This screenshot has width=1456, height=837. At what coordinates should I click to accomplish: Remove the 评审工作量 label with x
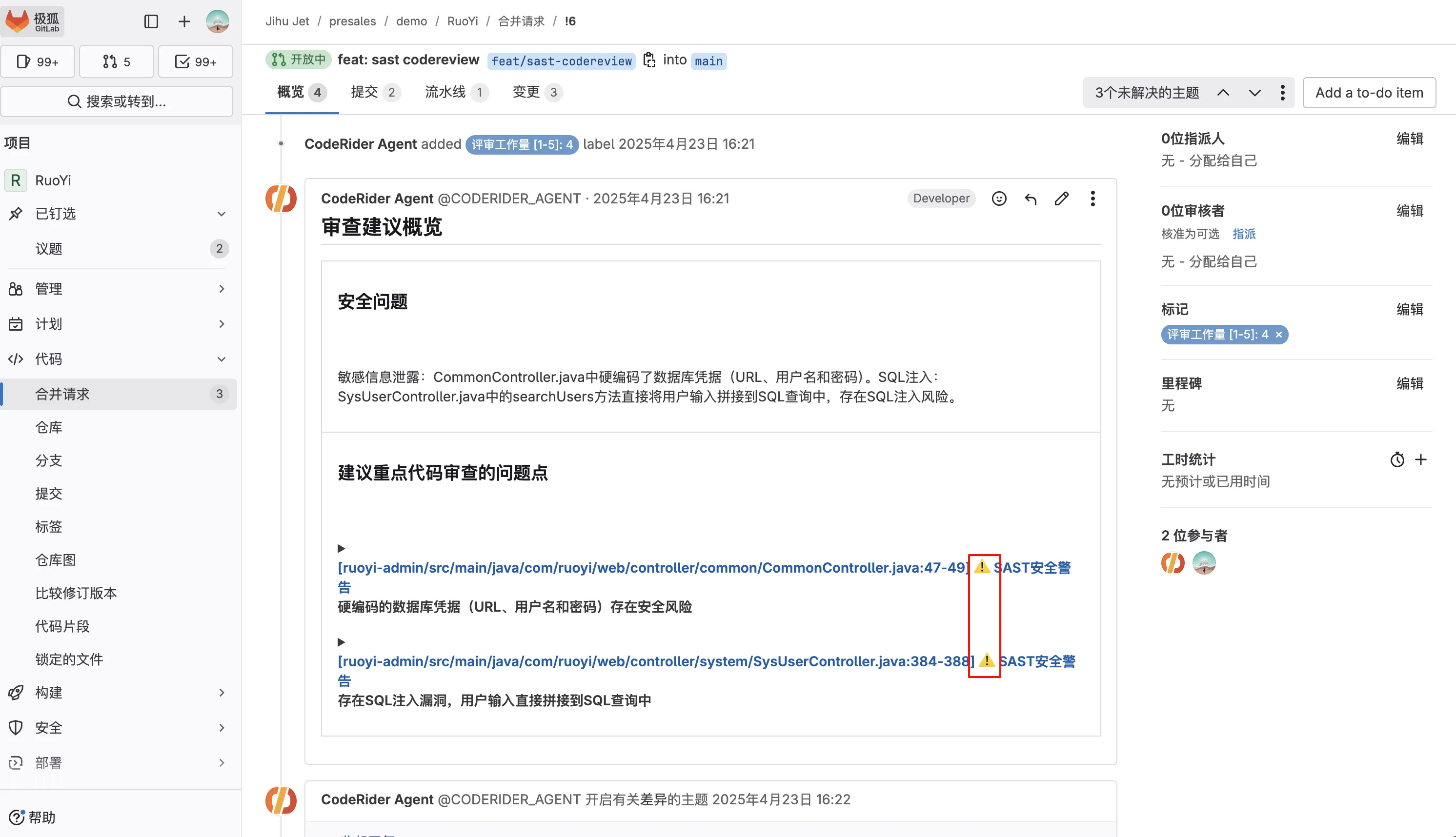point(1278,335)
